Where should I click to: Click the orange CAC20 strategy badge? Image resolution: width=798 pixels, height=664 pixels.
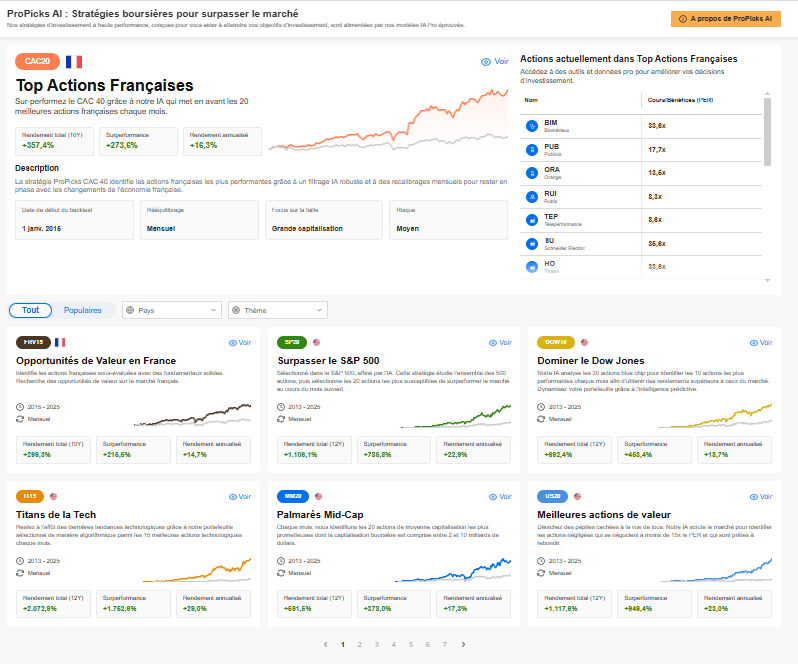pos(38,62)
